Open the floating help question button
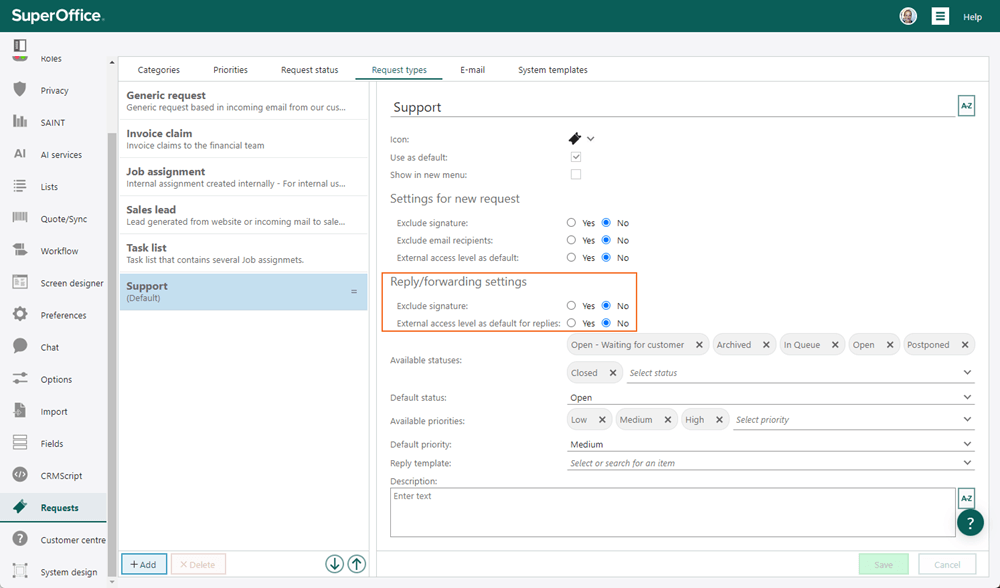Viewport: 1000px width, 588px height. [x=970, y=523]
